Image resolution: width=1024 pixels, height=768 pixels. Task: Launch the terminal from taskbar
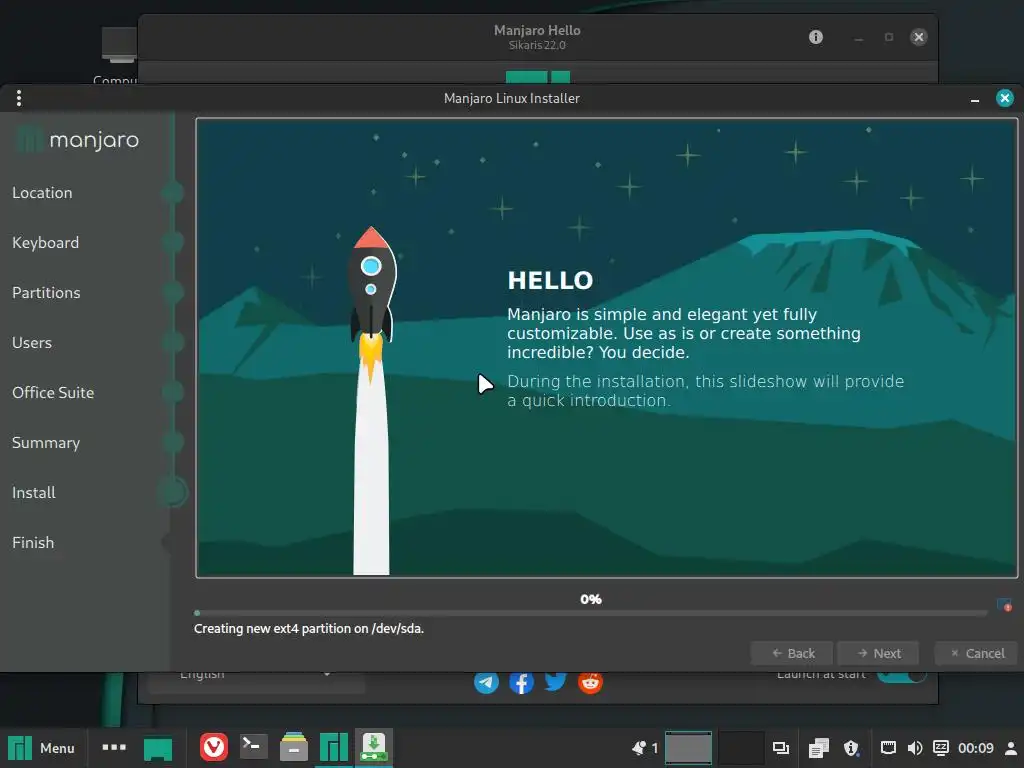(x=253, y=746)
